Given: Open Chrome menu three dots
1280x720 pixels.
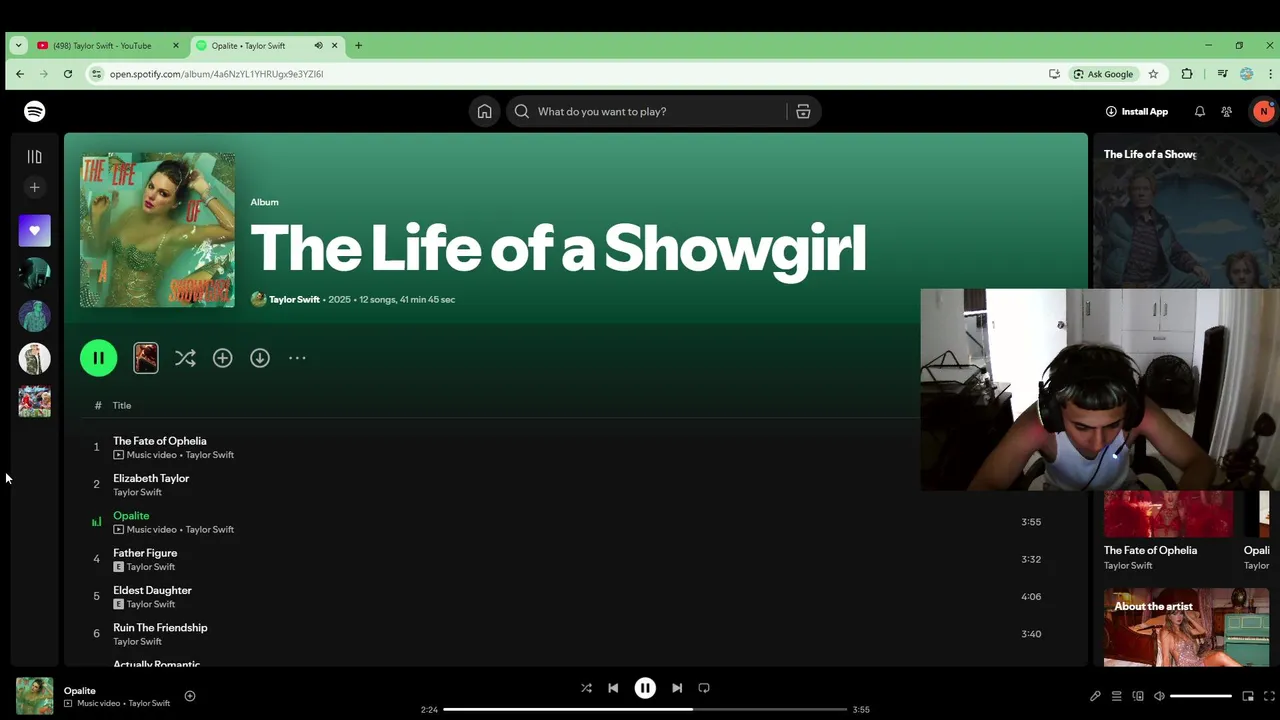Looking at the screenshot, I should (1270, 74).
